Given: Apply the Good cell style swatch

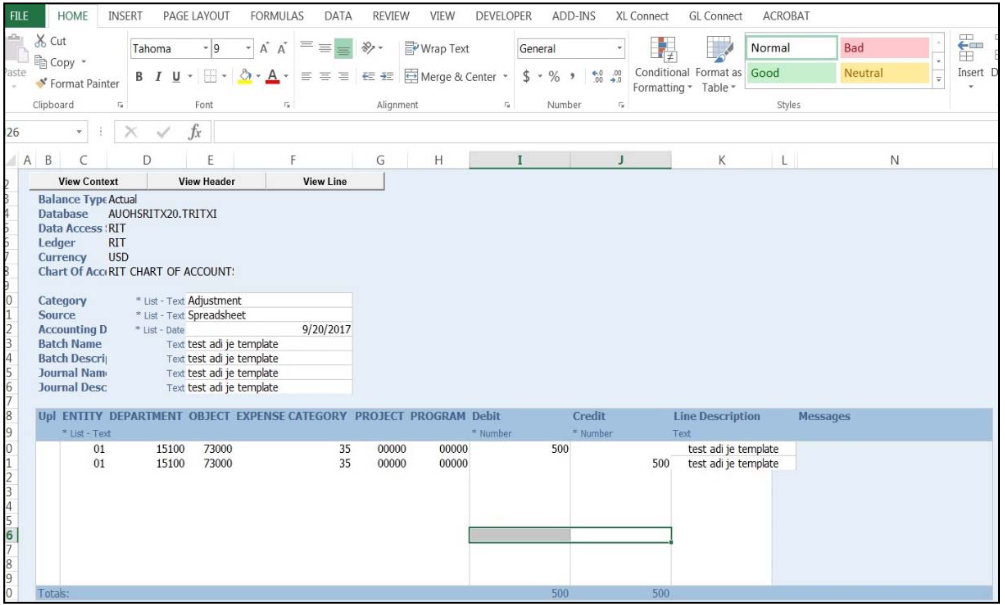Looking at the screenshot, I should [790, 73].
